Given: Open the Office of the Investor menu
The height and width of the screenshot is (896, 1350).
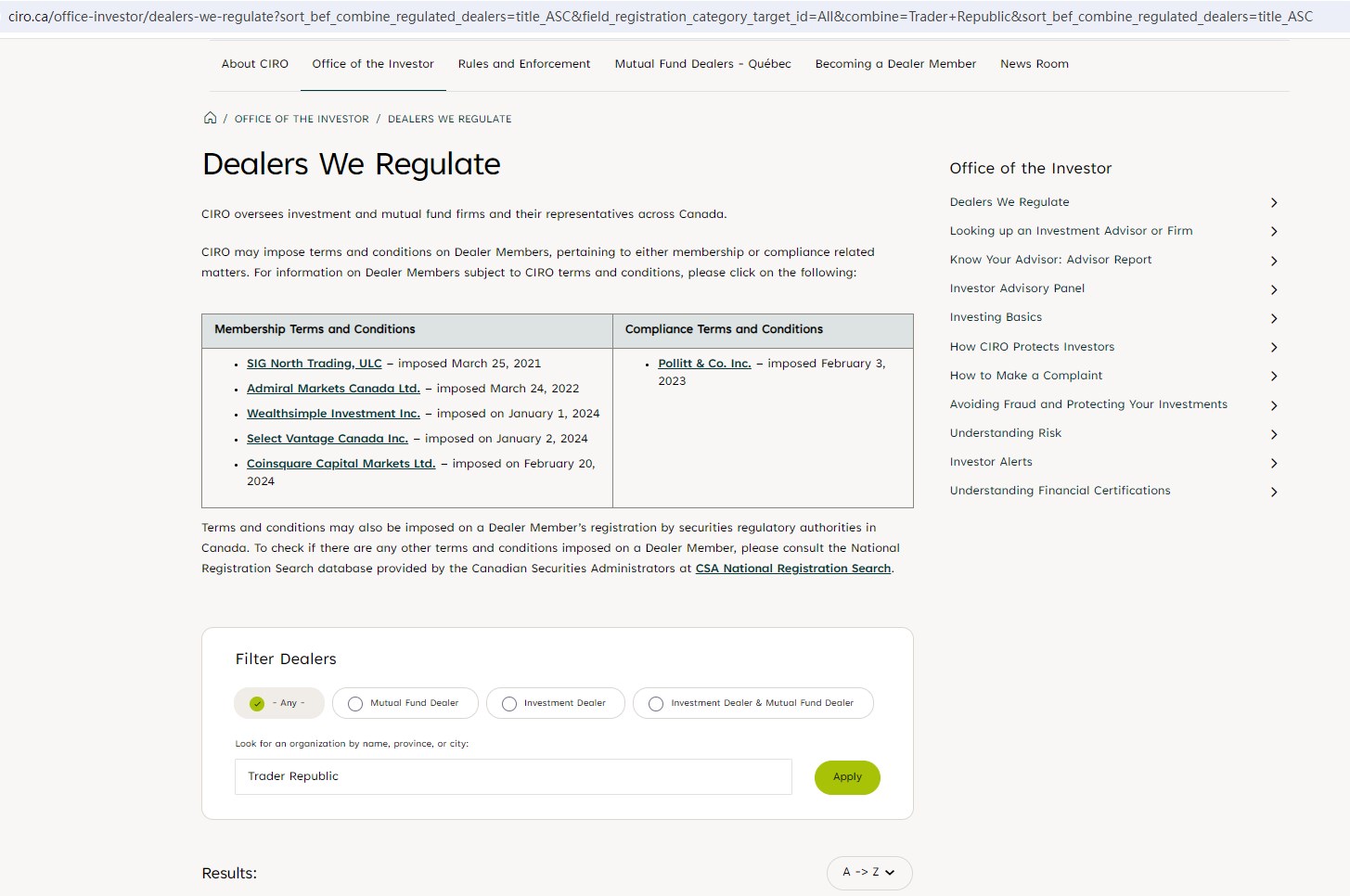Looking at the screenshot, I should 373,64.
